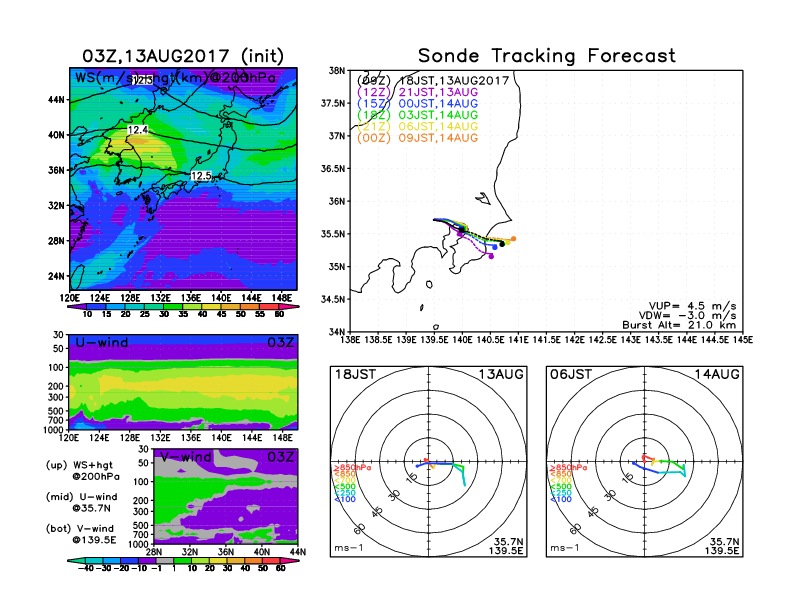Click the "Burst Alt= 21.0 km" value

[x=679, y=325]
